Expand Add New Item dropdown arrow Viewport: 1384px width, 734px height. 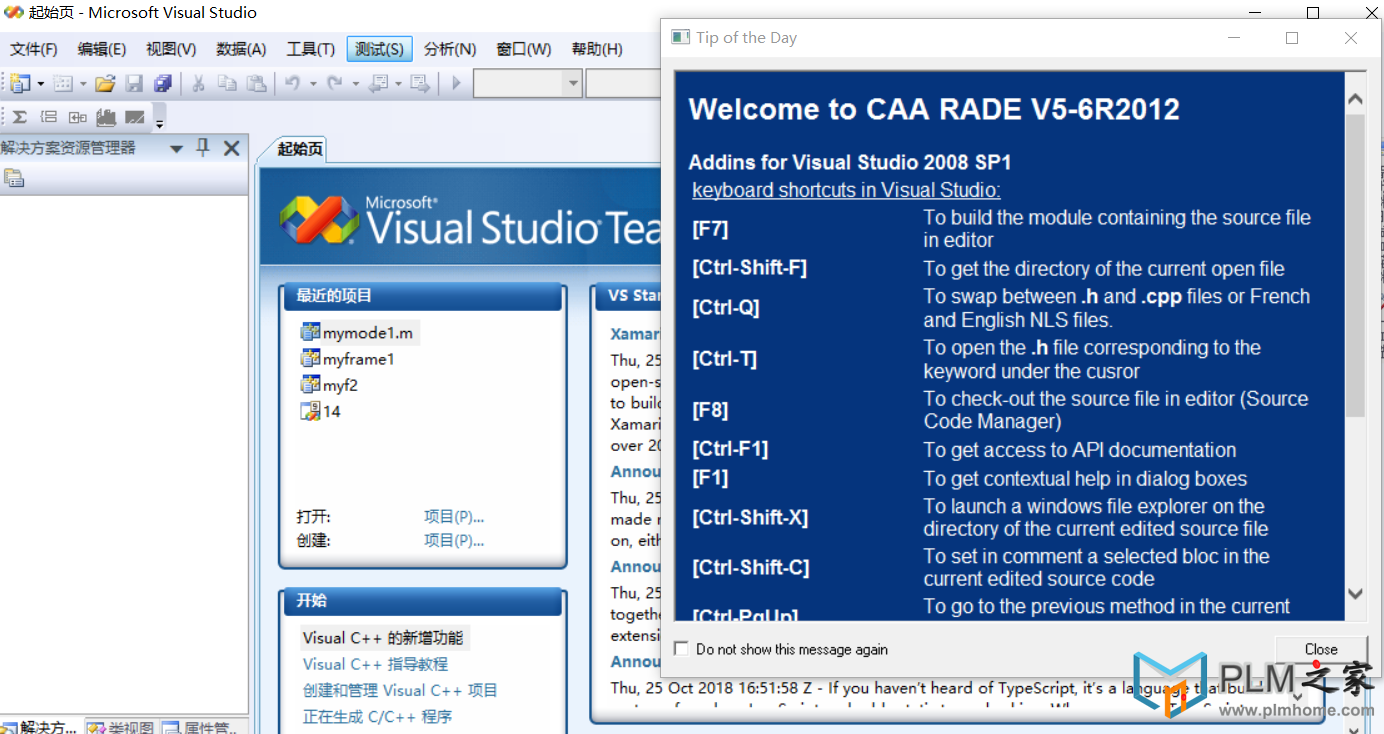pos(83,84)
